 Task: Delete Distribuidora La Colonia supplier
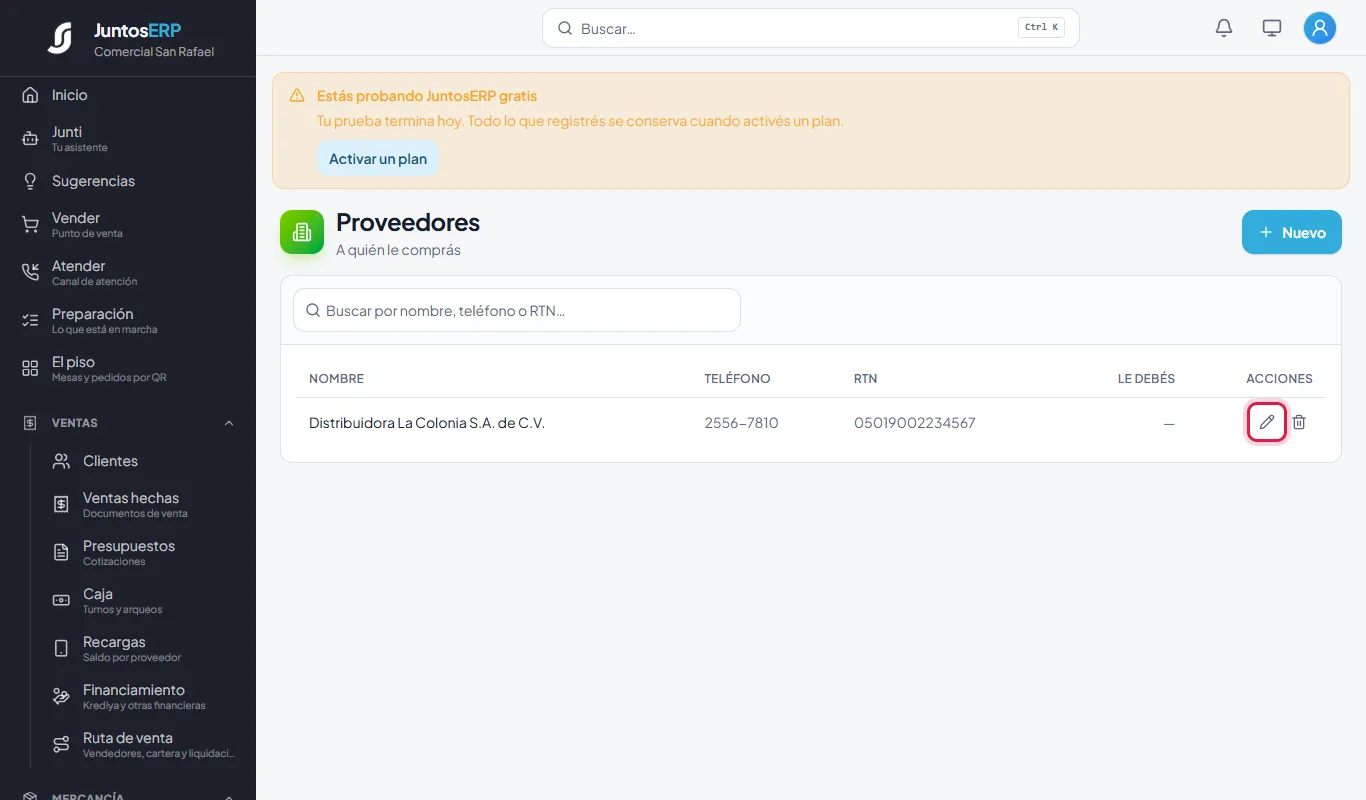(1299, 422)
